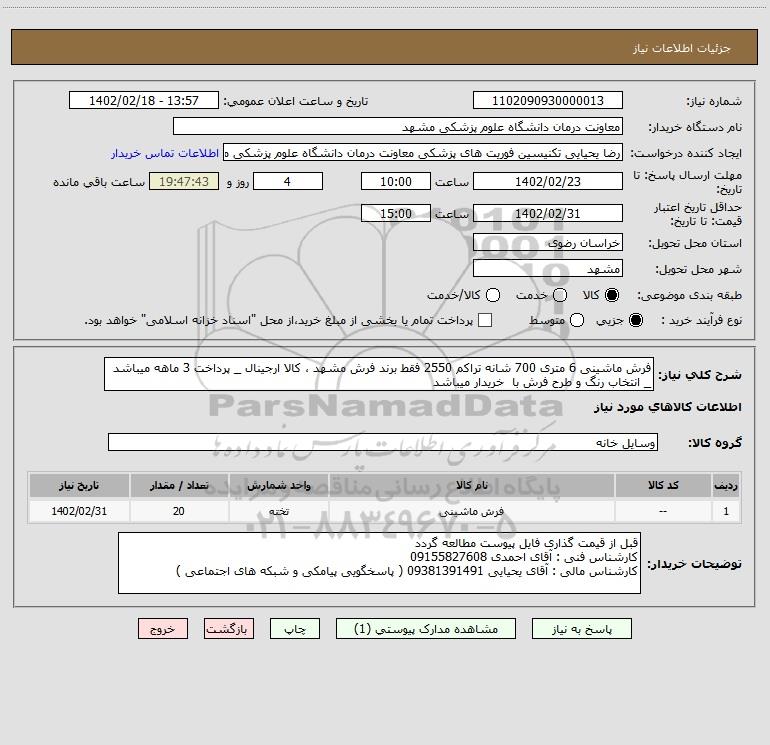770x745 pixels.
Task: Click the بازگشت back button
Action: tap(229, 629)
